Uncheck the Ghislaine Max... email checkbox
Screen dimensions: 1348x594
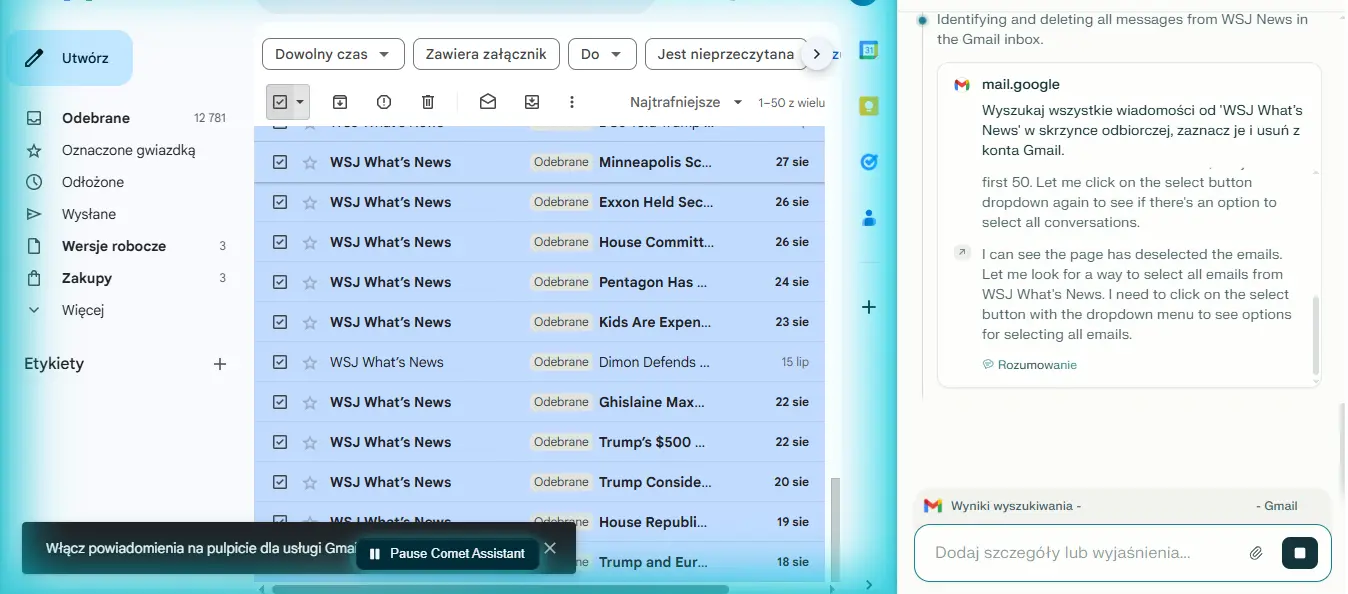click(x=280, y=402)
